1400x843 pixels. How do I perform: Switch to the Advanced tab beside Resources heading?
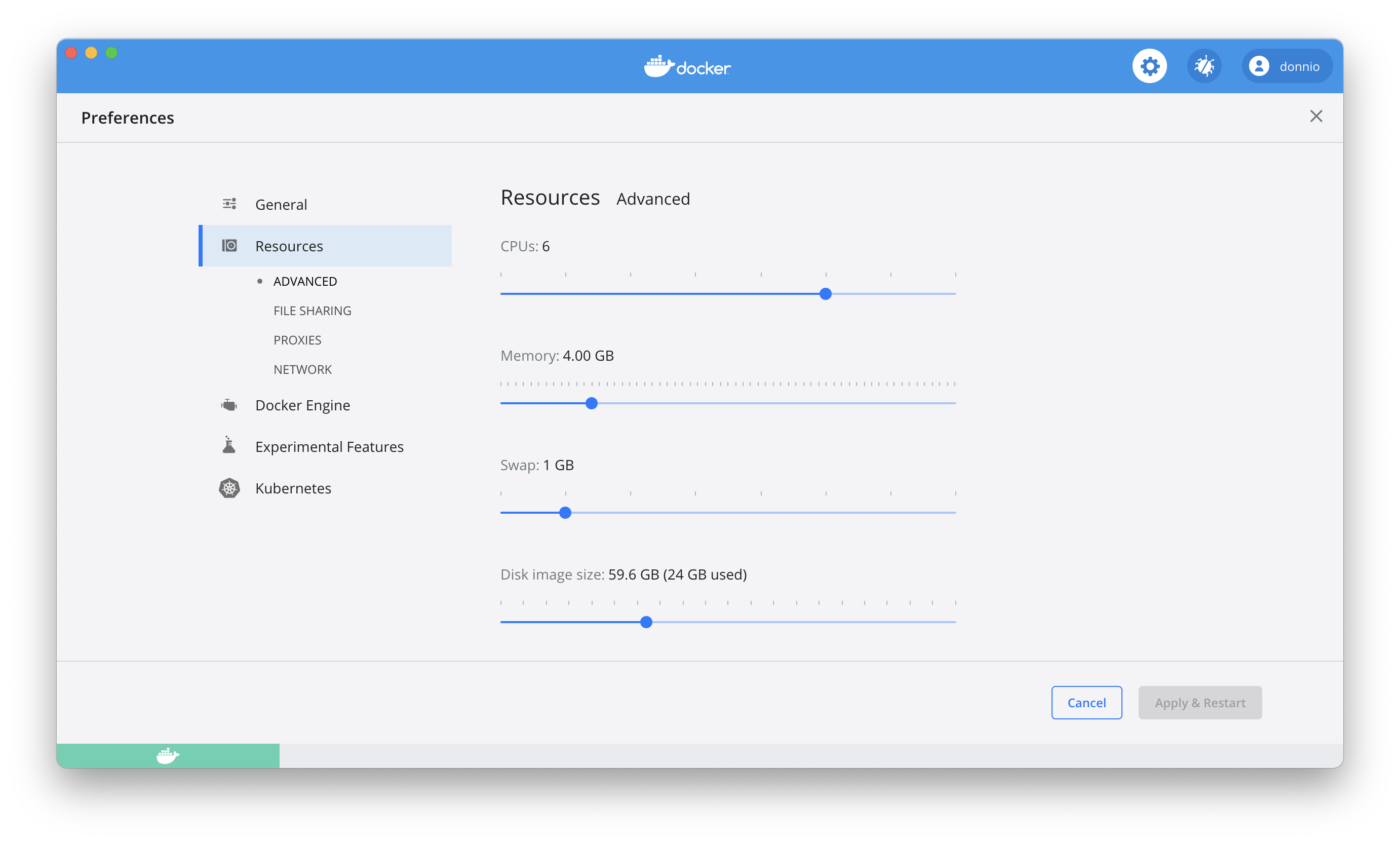pyautogui.click(x=652, y=199)
